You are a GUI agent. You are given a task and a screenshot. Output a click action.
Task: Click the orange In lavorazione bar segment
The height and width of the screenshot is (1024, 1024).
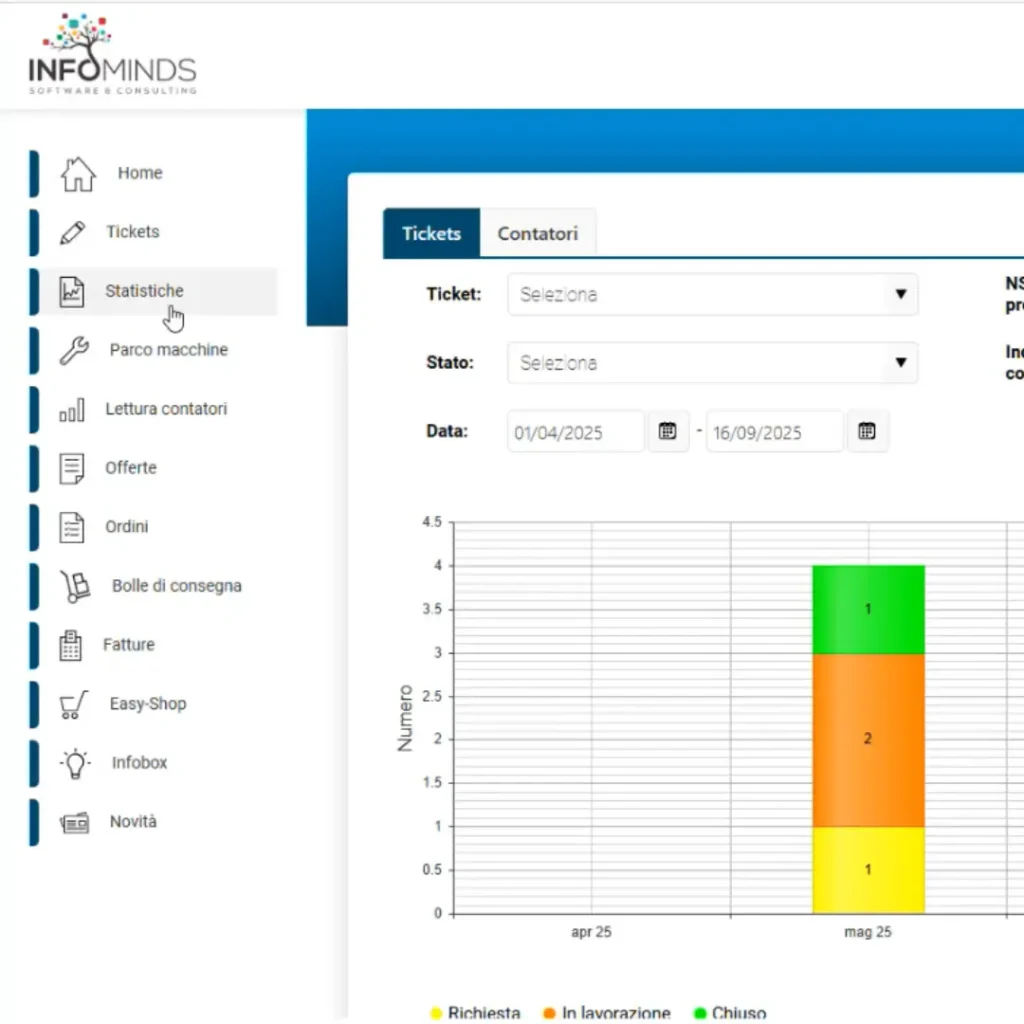[868, 740]
